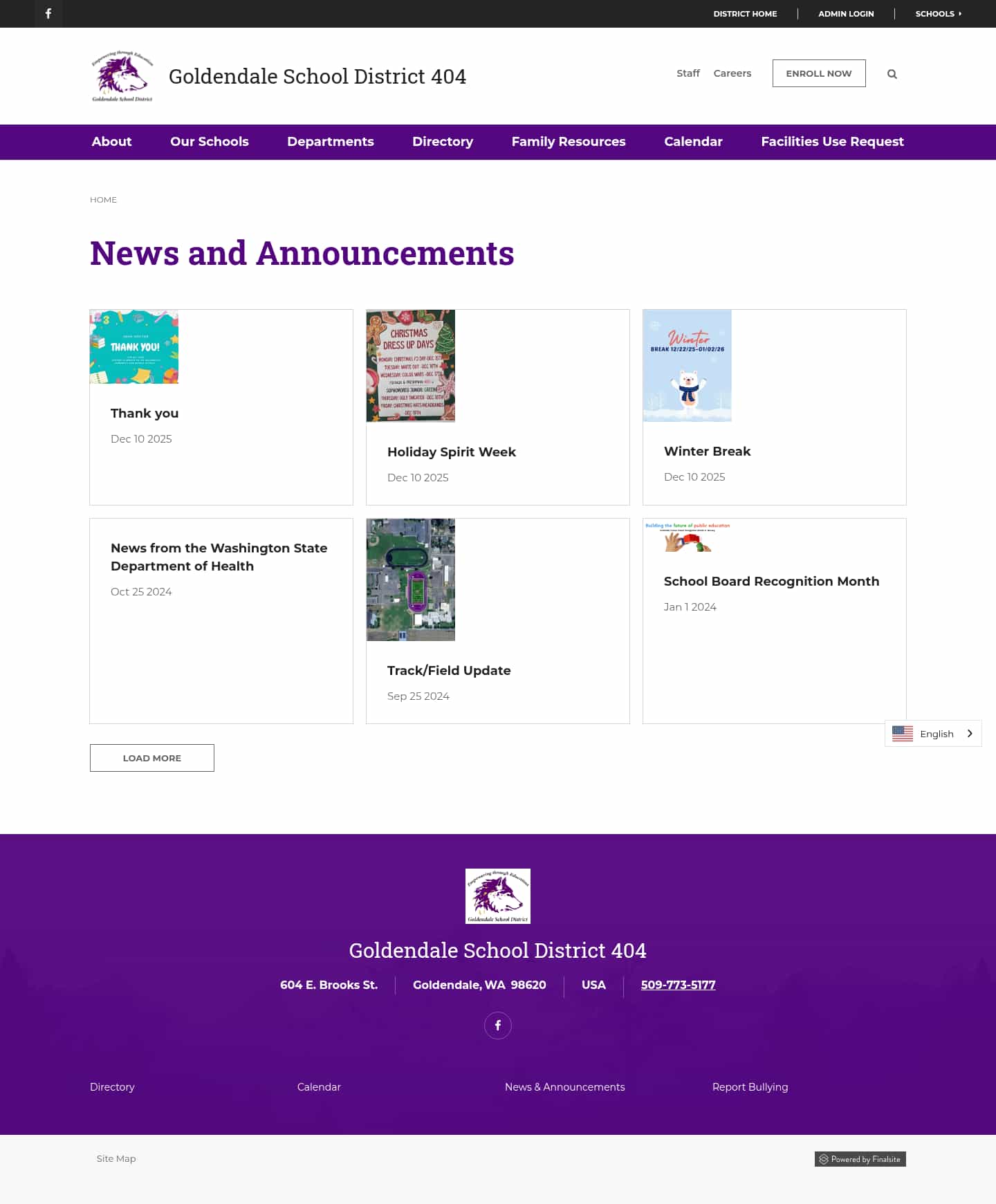Click the HOME breadcrumb
Image resolution: width=996 pixels, height=1204 pixels.
coord(103,200)
